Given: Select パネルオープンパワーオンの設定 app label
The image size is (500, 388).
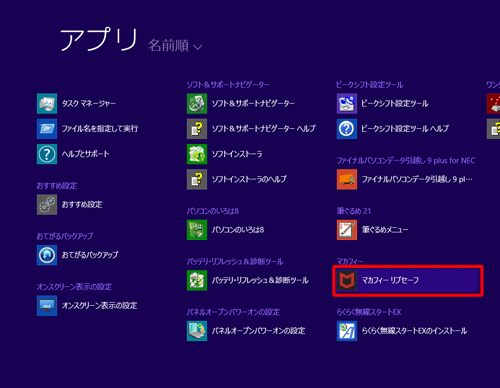Looking at the screenshot, I should [258, 331].
